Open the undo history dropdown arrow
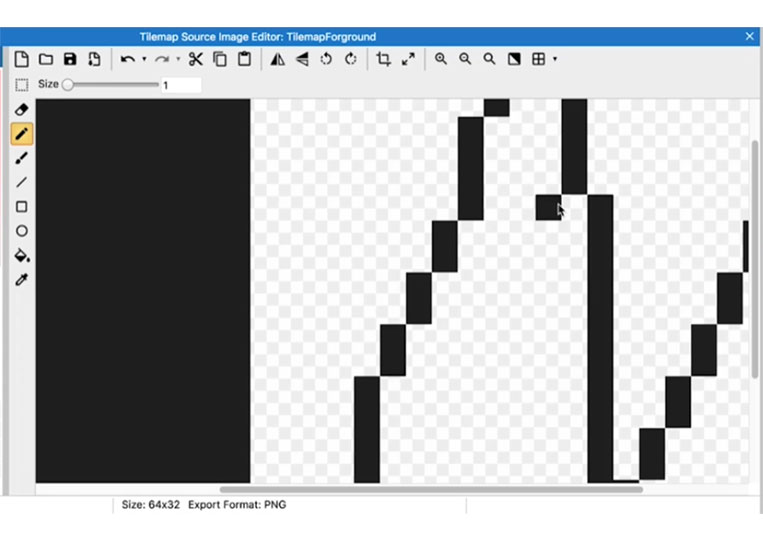Image resolution: width=763 pixels, height=541 pixels. click(x=144, y=59)
